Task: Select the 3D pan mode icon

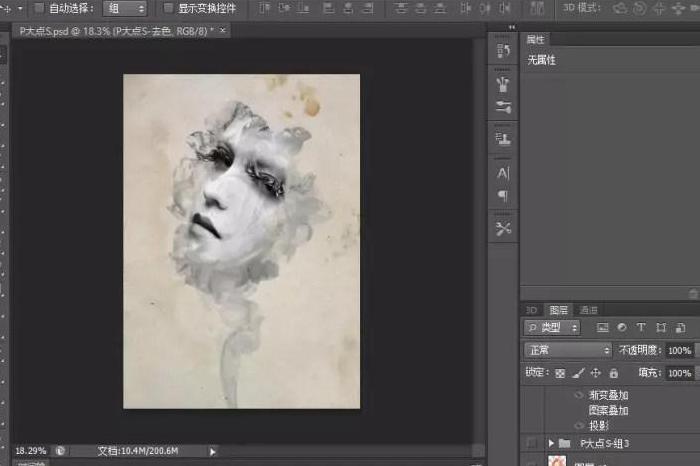Action: (x=659, y=8)
